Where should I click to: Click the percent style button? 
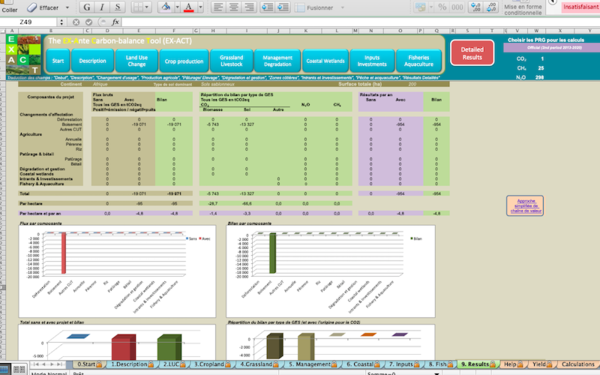442,7
